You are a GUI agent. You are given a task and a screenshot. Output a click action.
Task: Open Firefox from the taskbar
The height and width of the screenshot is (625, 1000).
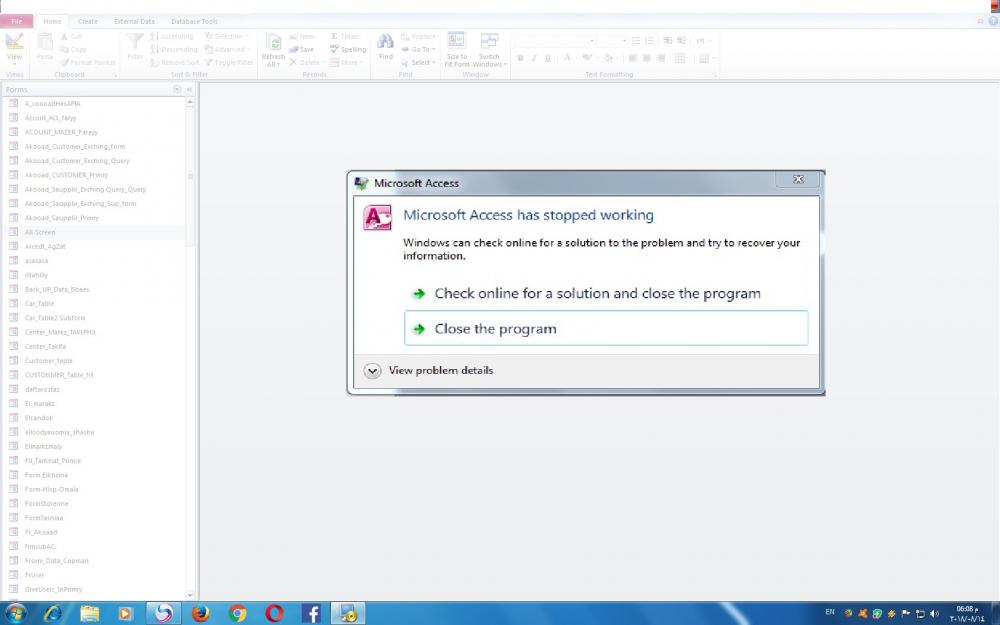point(200,614)
